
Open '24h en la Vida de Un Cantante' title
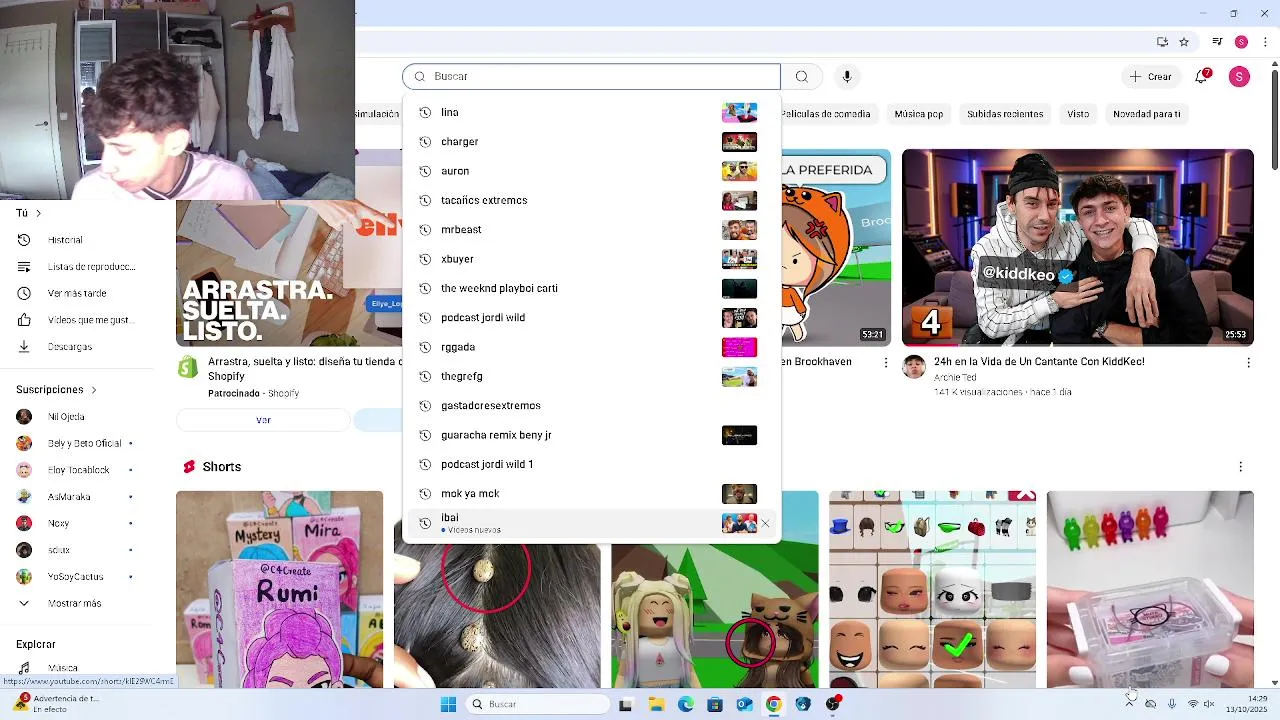1039,362
